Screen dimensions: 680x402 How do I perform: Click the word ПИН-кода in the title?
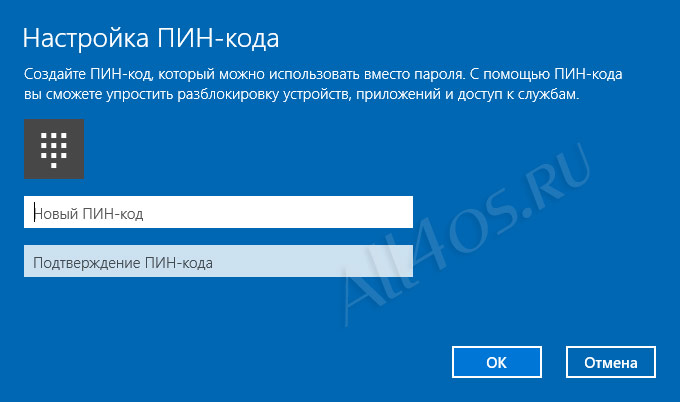pos(218,38)
